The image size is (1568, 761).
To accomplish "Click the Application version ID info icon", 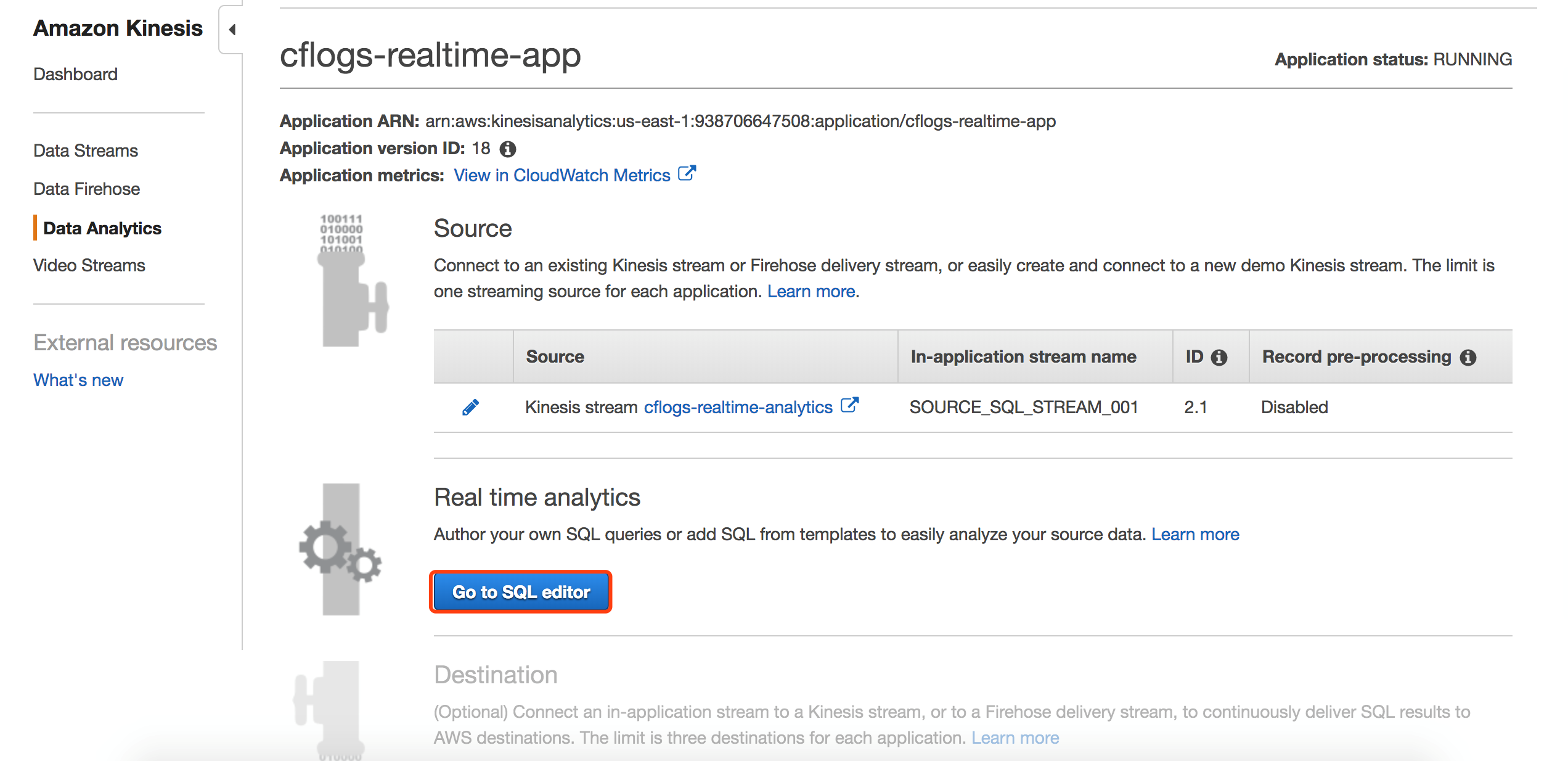I will [508, 149].
